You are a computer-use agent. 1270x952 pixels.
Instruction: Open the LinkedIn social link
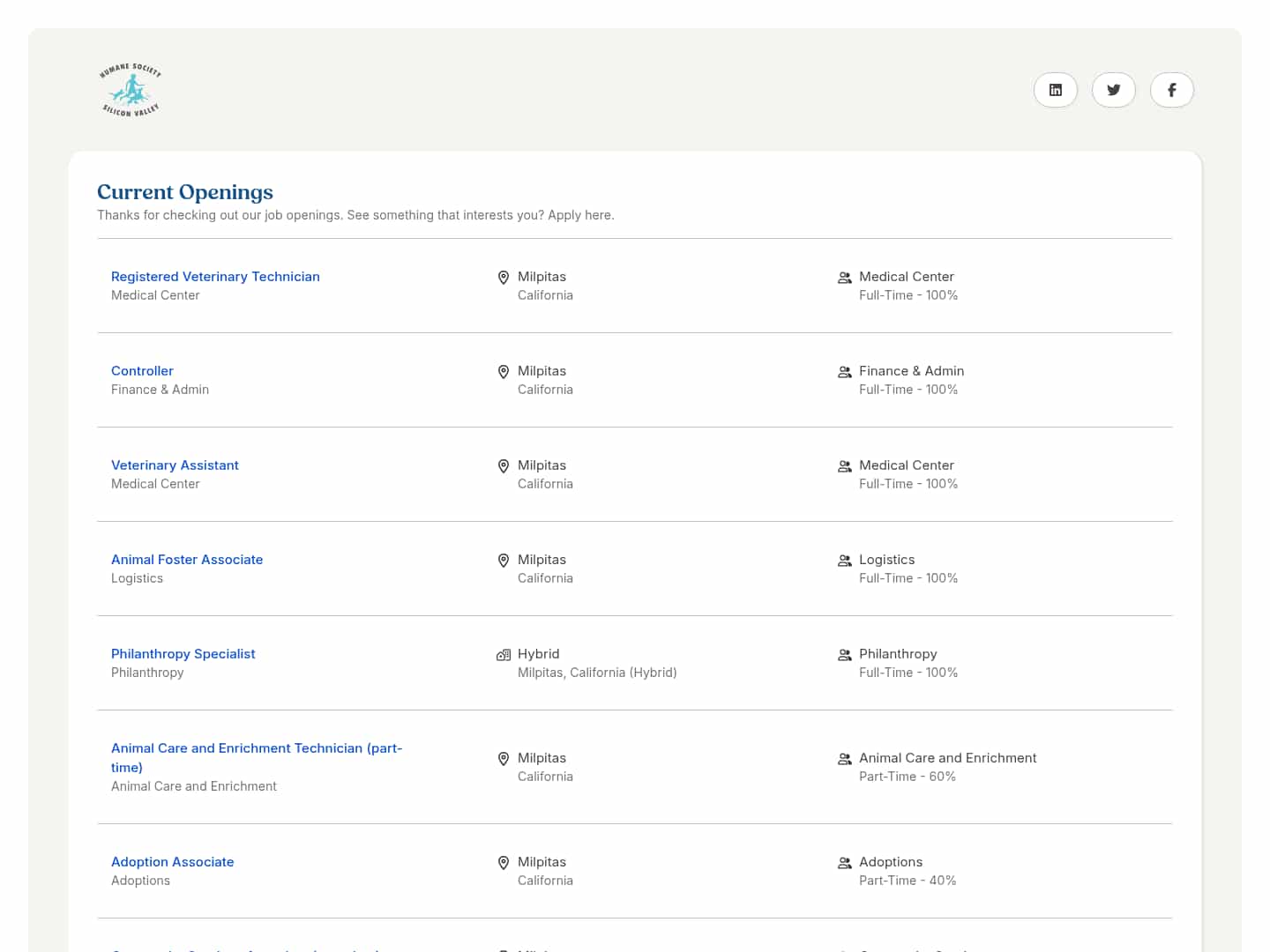[1055, 90]
